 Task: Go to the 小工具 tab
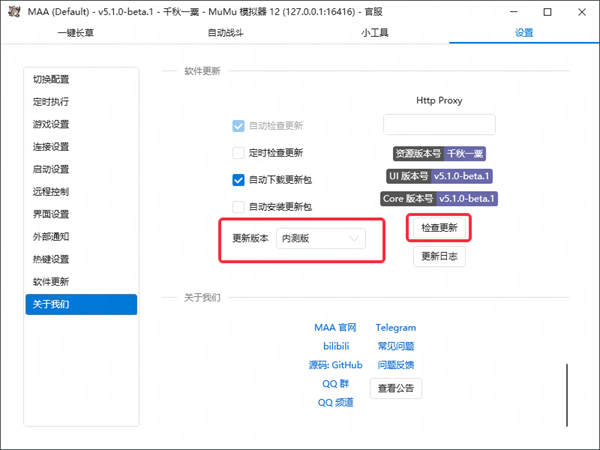pyautogui.click(x=375, y=33)
